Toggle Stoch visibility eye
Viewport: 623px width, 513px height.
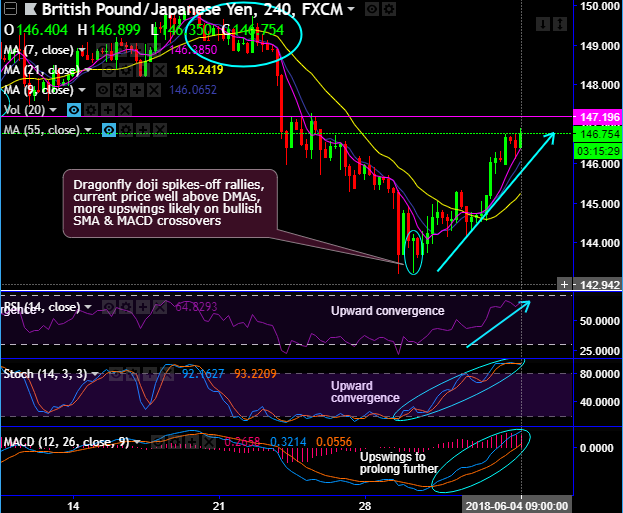click(x=116, y=374)
